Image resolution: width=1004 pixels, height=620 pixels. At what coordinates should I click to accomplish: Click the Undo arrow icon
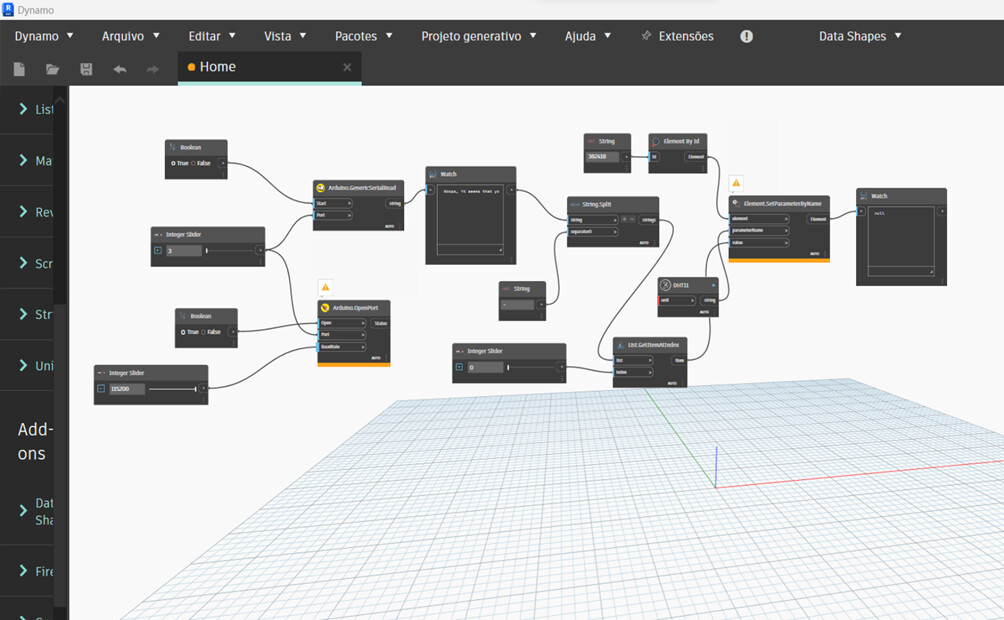(118, 69)
